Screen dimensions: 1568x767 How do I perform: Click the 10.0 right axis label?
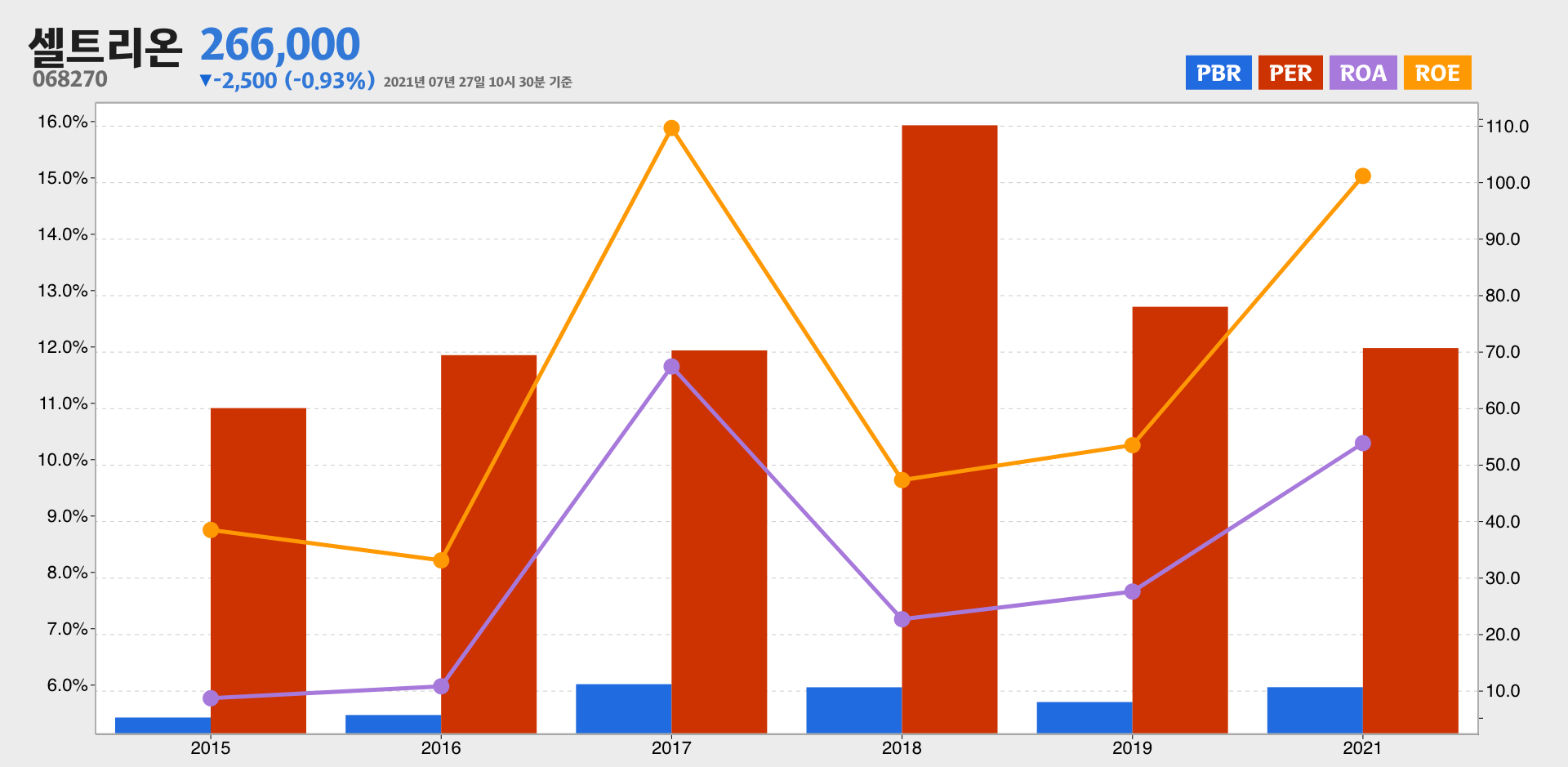(1503, 691)
